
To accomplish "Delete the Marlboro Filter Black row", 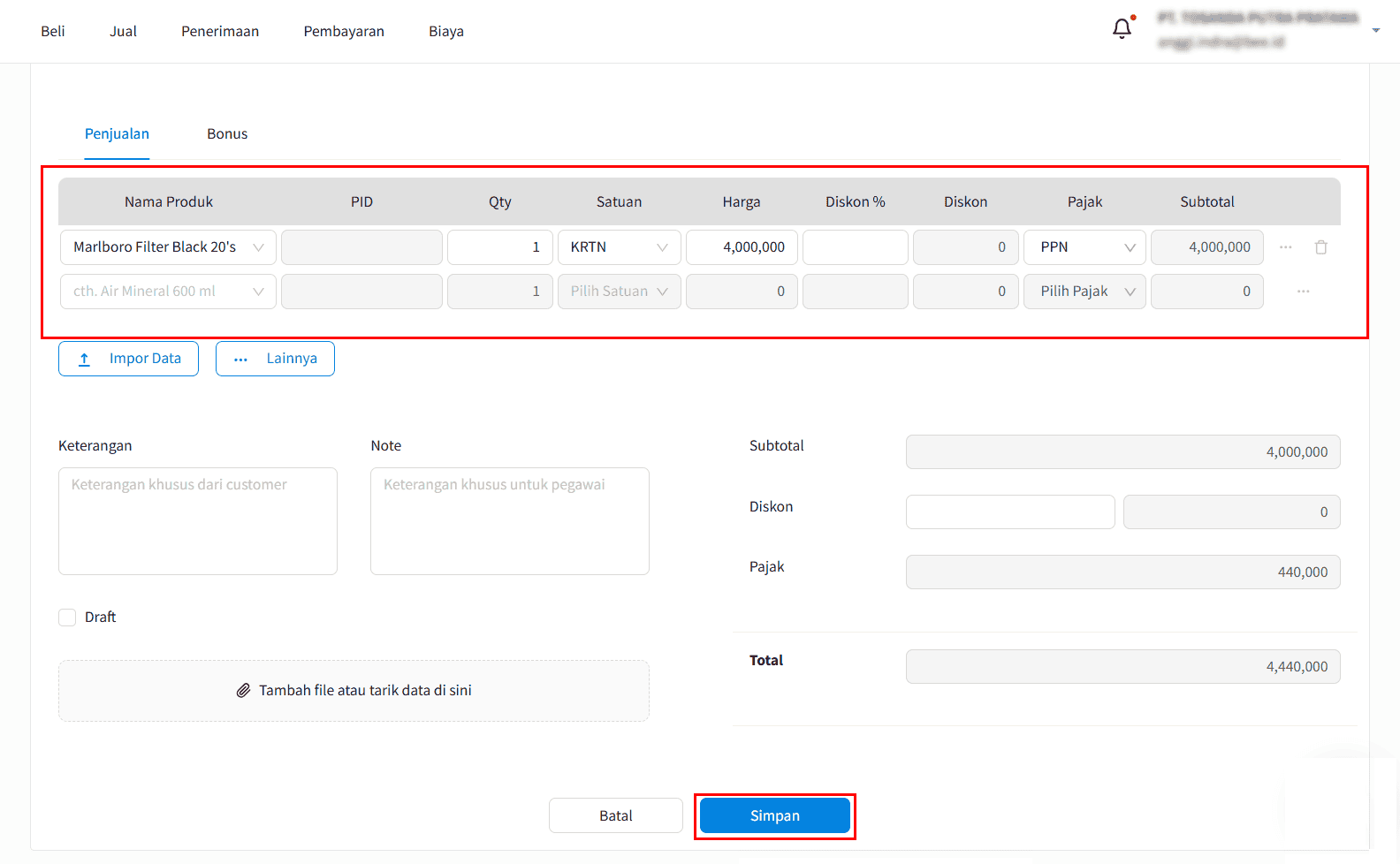I will coord(1321,247).
